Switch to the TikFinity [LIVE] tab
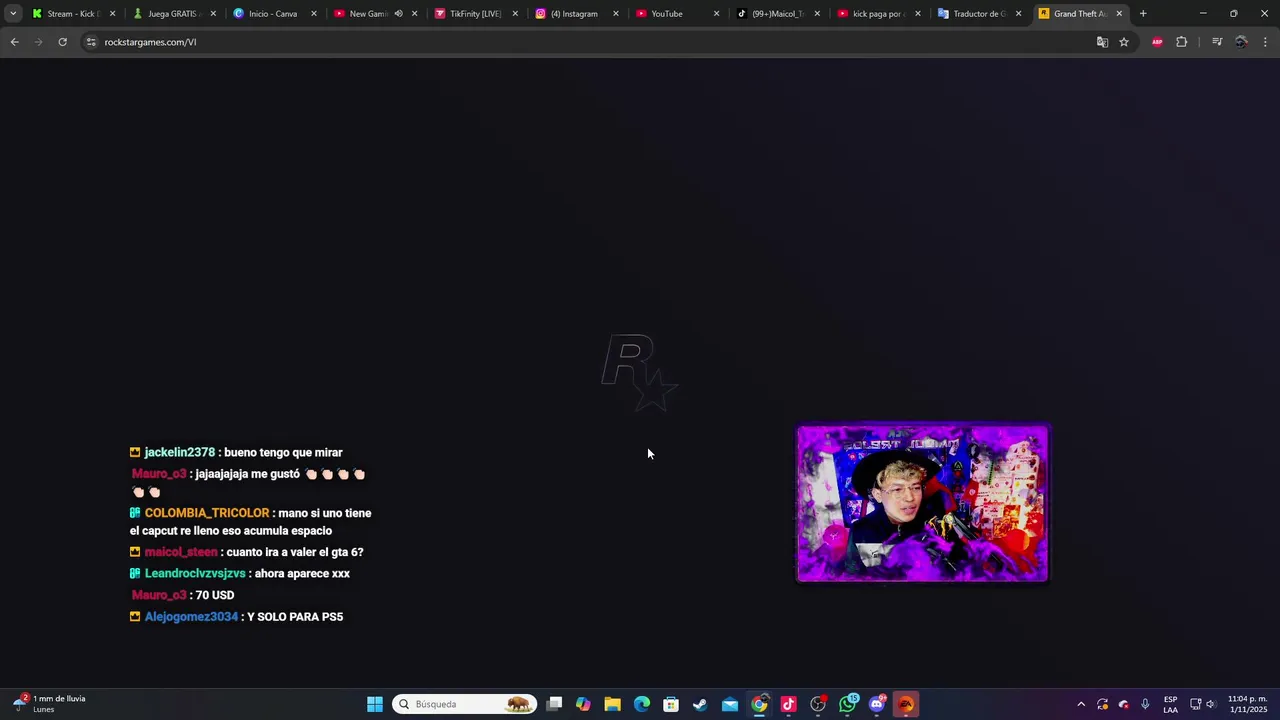Image resolution: width=1280 pixels, height=720 pixels. pyautogui.click(x=475, y=14)
